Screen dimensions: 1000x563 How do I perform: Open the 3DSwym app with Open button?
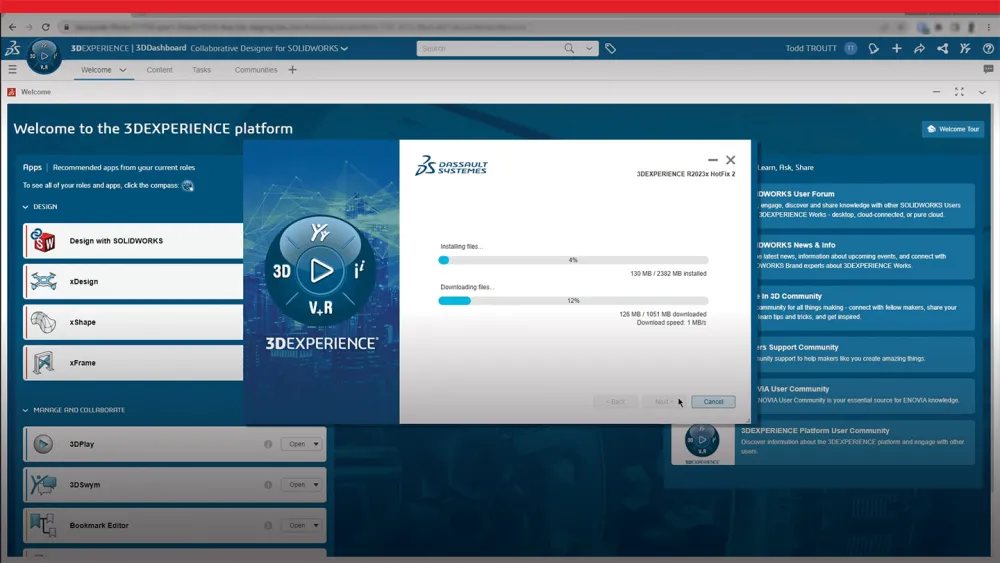pos(297,485)
